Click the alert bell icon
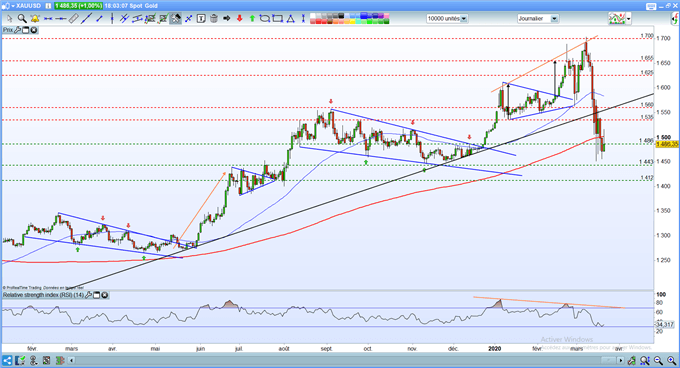Screen dimensions: 680x368 pos(35,19)
